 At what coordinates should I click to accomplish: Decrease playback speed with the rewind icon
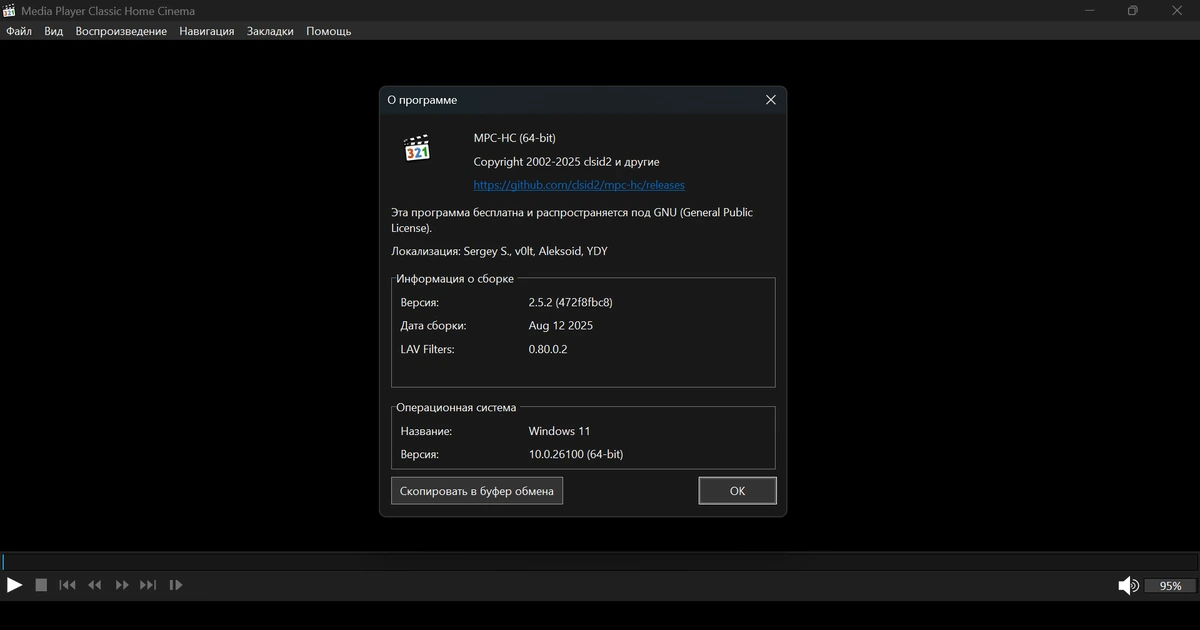(x=95, y=585)
